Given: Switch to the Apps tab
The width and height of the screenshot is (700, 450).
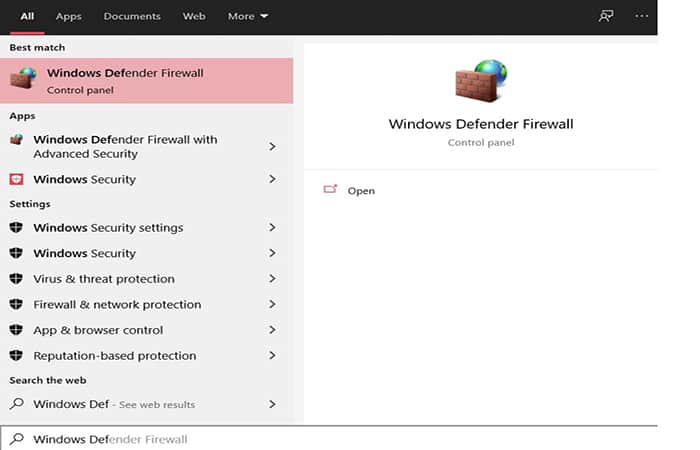Looking at the screenshot, I should (69, 16).
